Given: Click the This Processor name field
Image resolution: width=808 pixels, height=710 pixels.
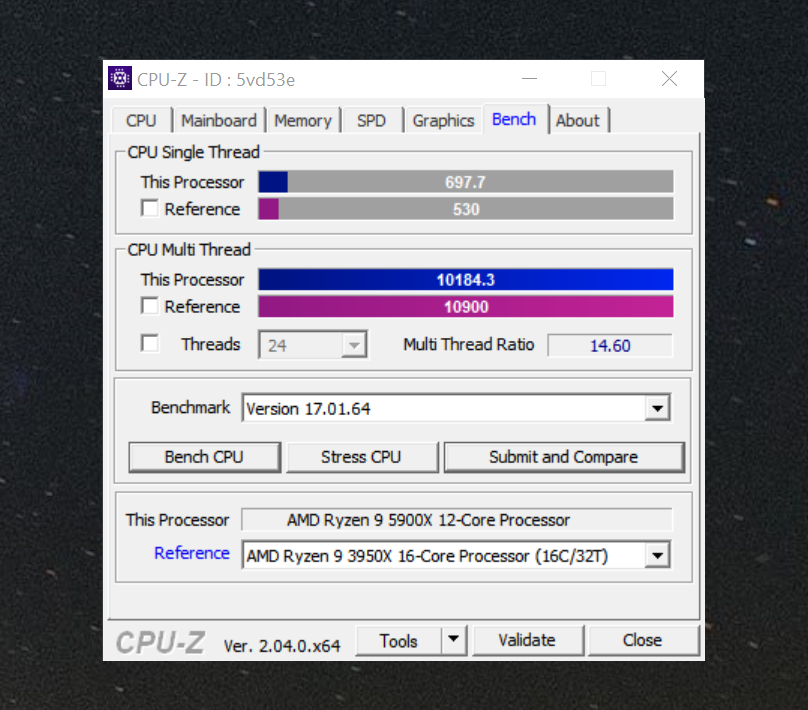Looking at the screenshot, I should tap(457, 519).
